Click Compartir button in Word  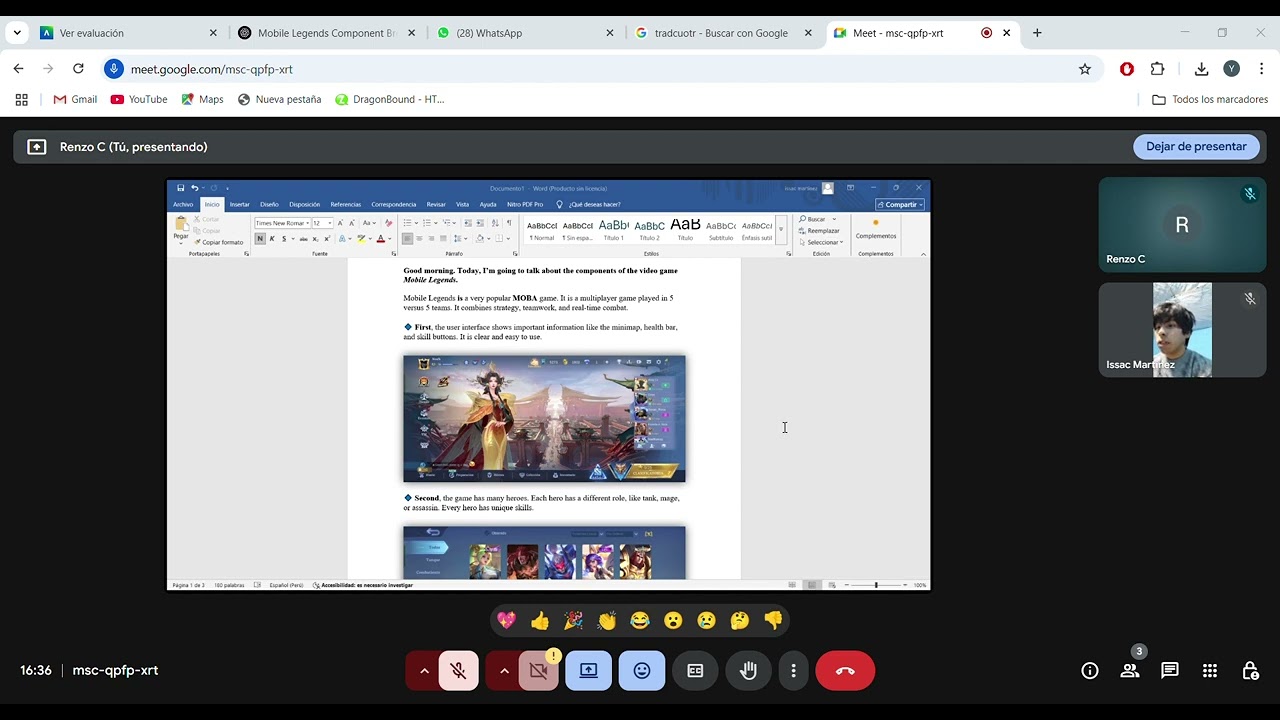(900, 204)
